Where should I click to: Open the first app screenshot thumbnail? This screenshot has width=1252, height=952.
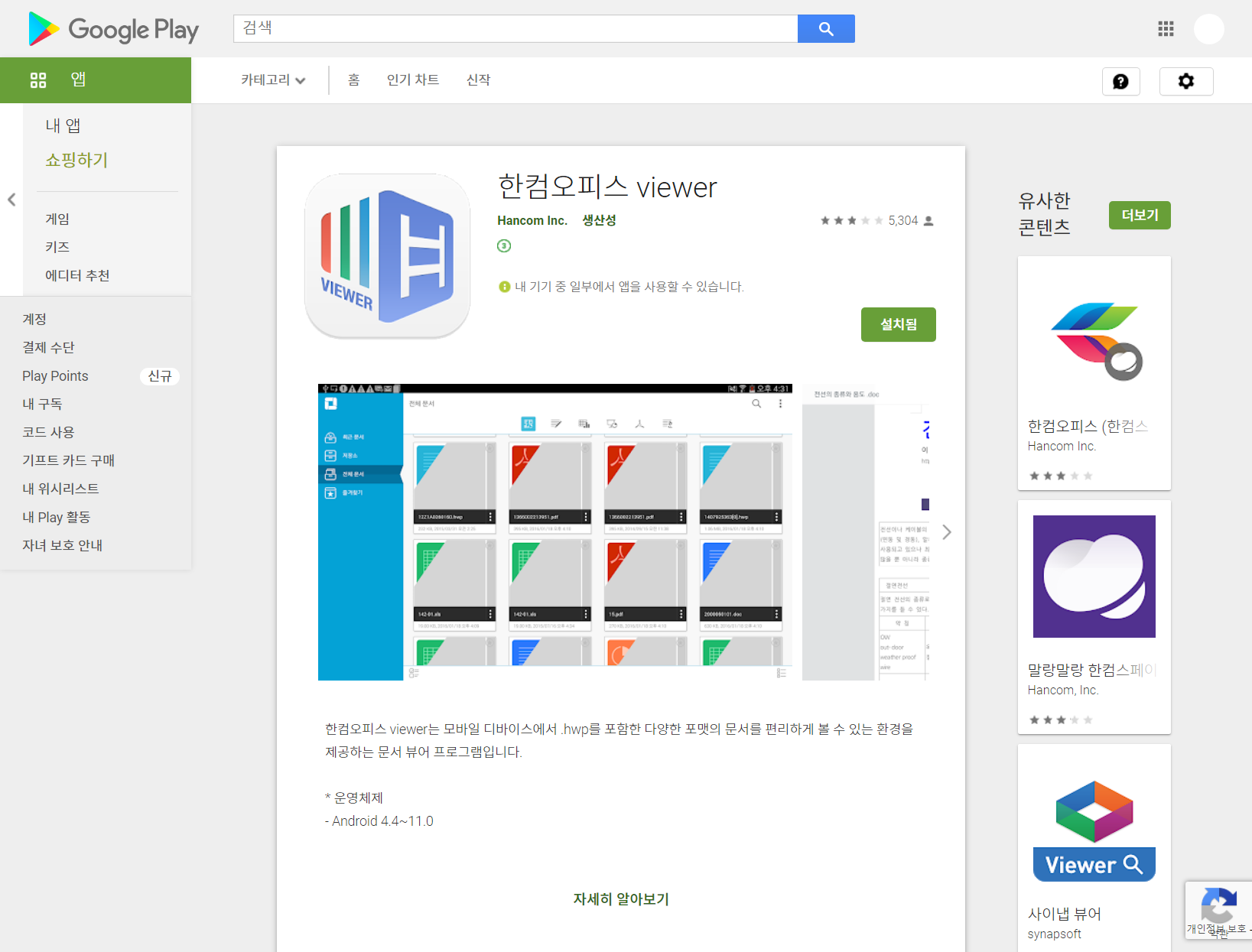(x=555, y=532)
